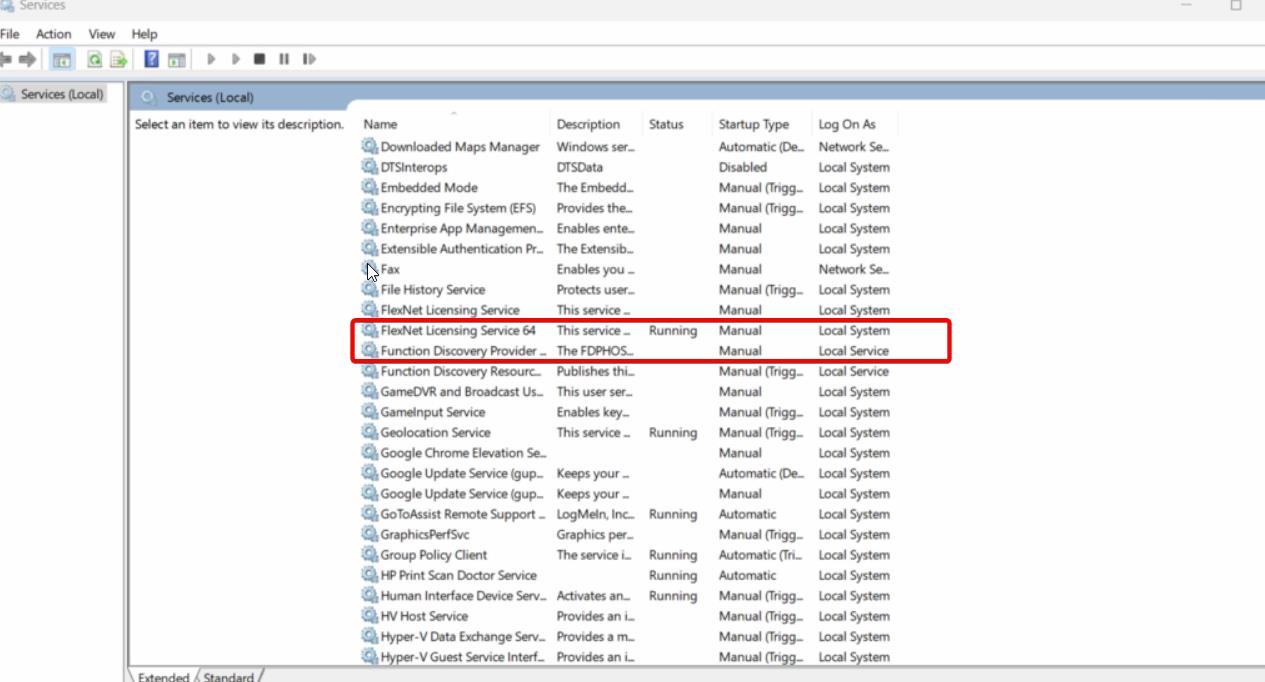Viewport: 1265px width, 682px height.
Task: Click the gear icon beside Encrypting File System (EFS)
Action: click(370, 208)
